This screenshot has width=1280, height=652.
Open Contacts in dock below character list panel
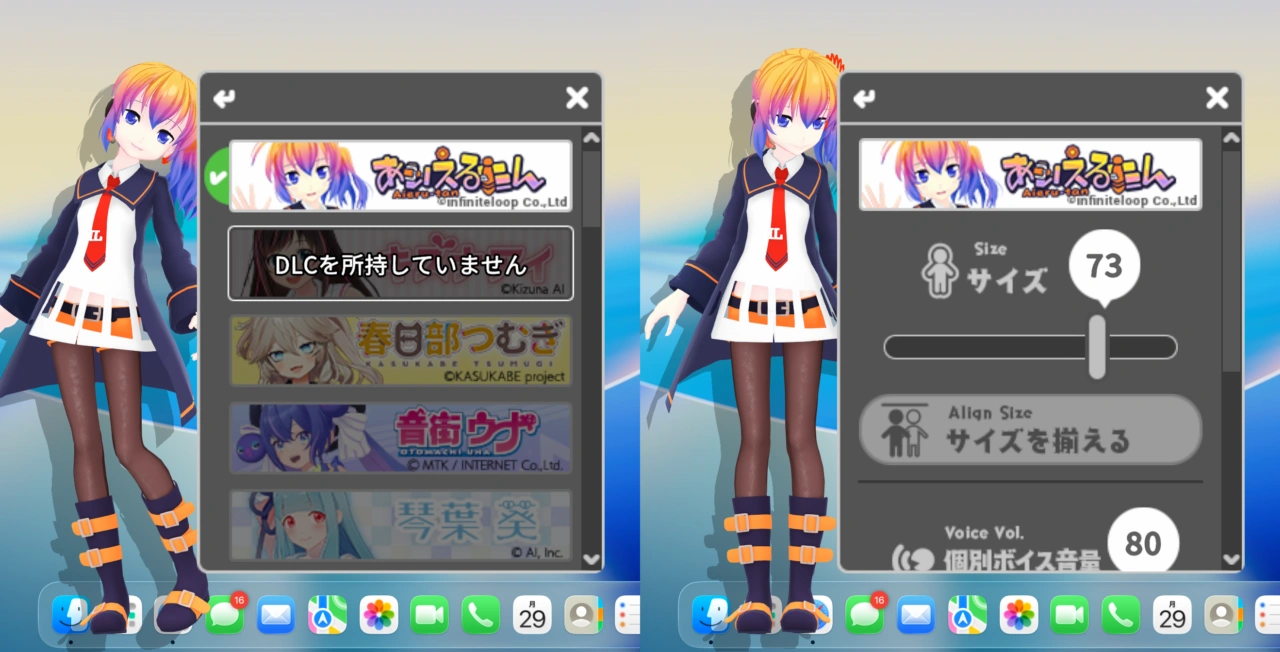[583, 615]
